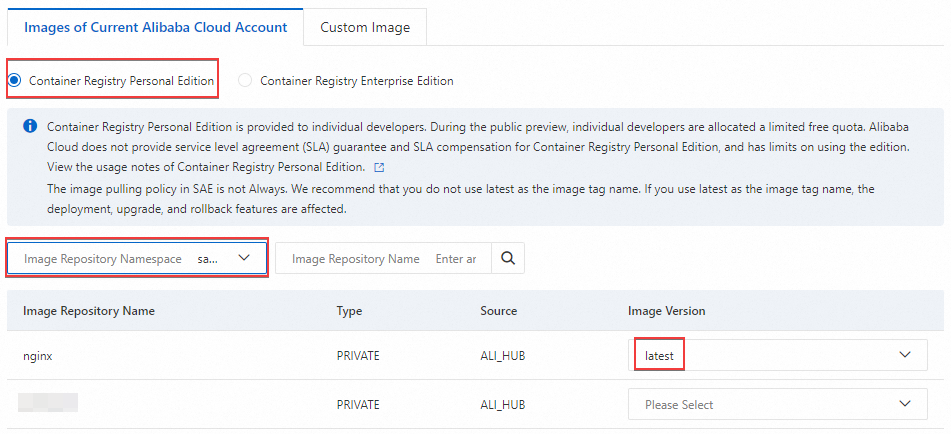Click the nginx repository name

(40, 355)
